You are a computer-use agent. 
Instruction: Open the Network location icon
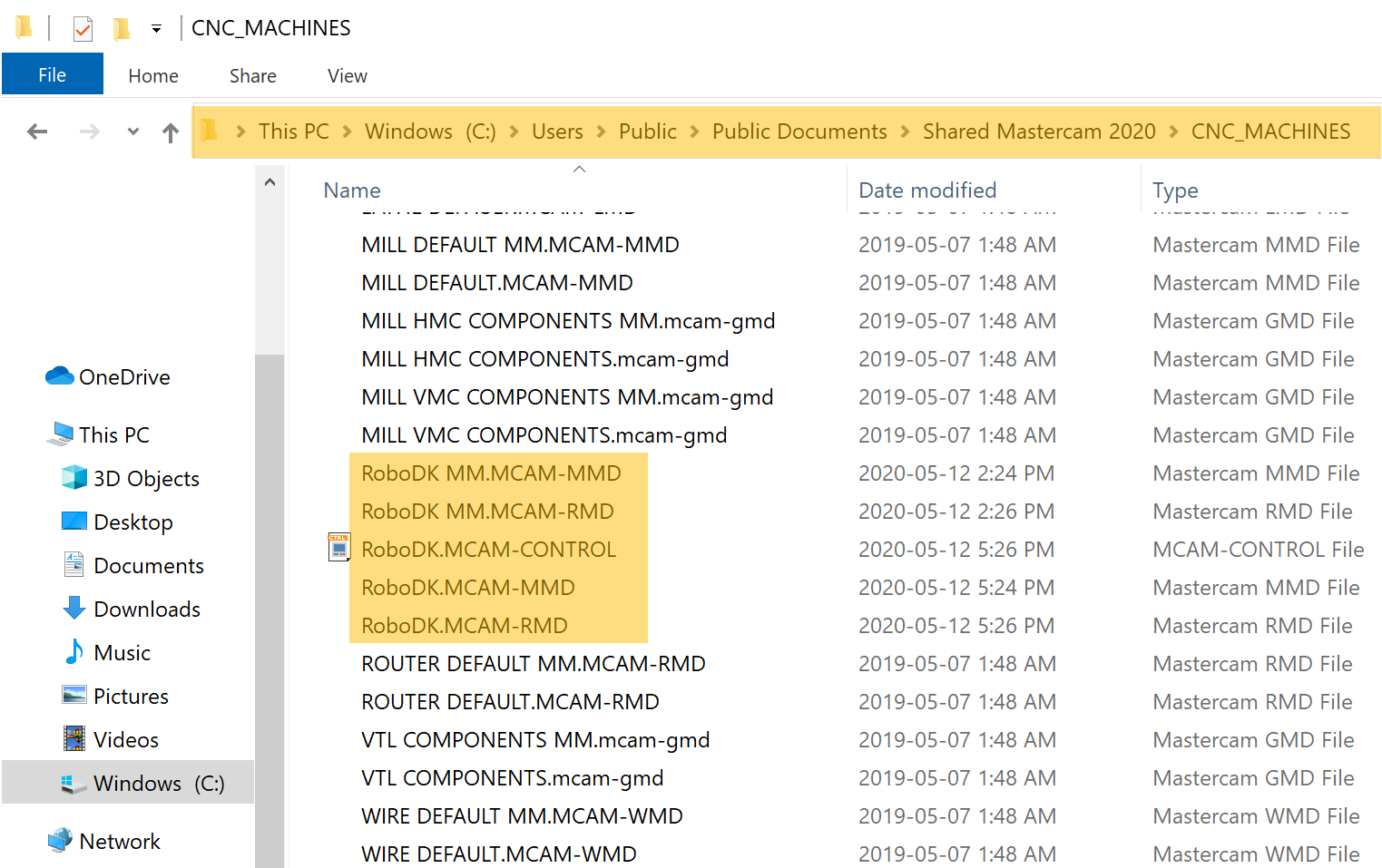(x=60, y=841)
